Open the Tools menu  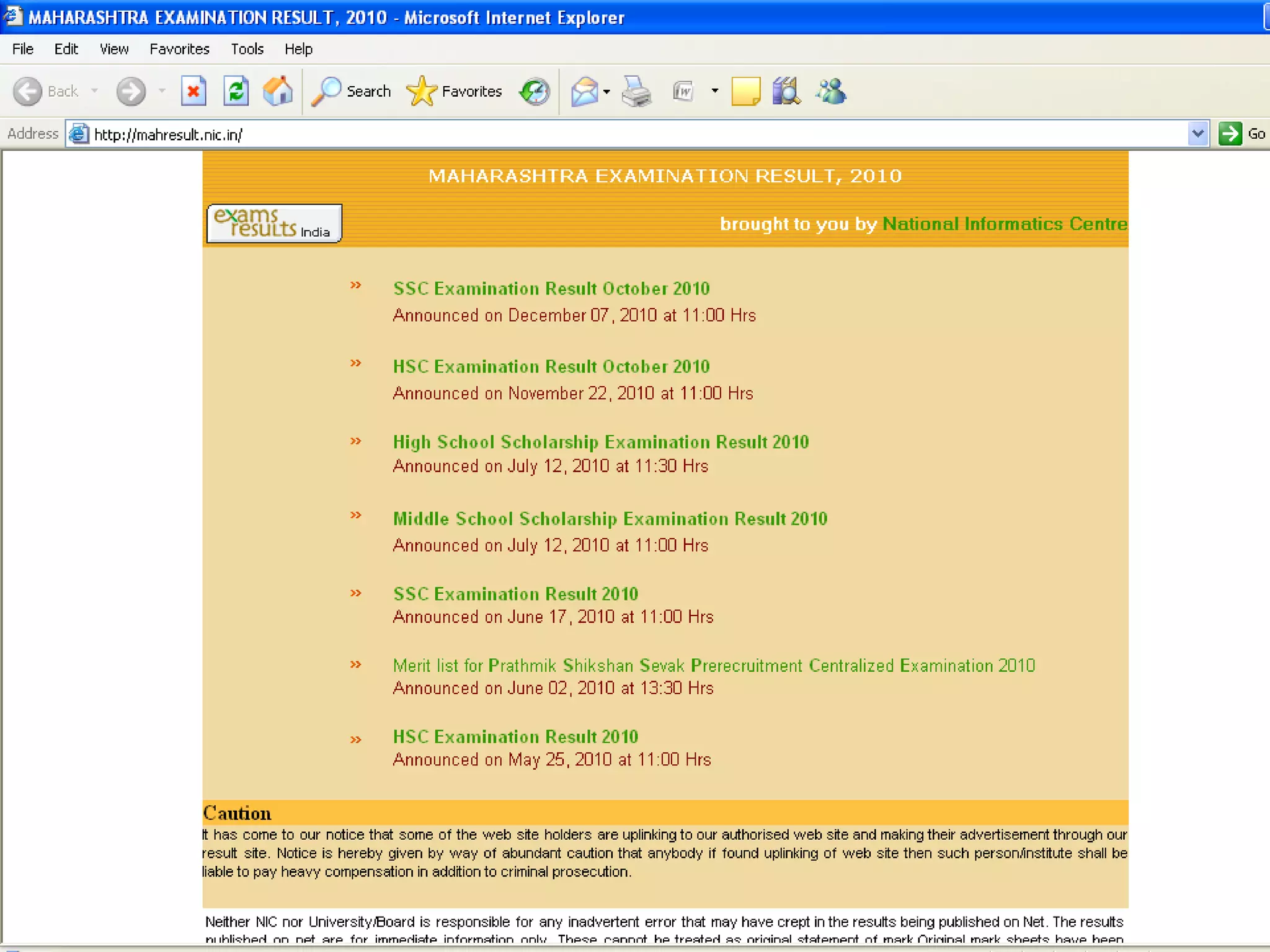[x=247, y=49]
